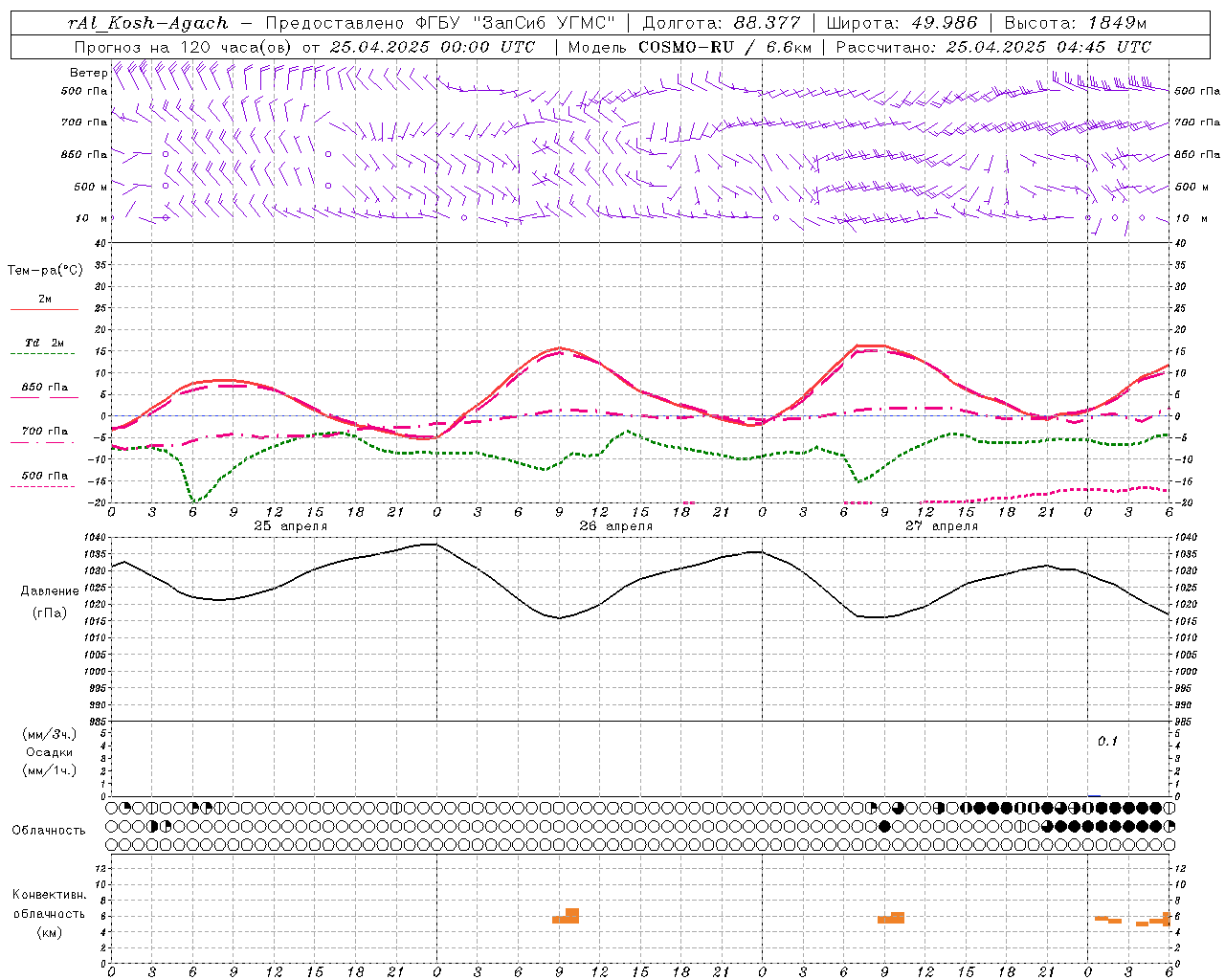Image resolution: width=1225 pixels, height=980 pixels.
Task: Select the model label COSMO-RU / 6.6км
Action: (724, 47)
